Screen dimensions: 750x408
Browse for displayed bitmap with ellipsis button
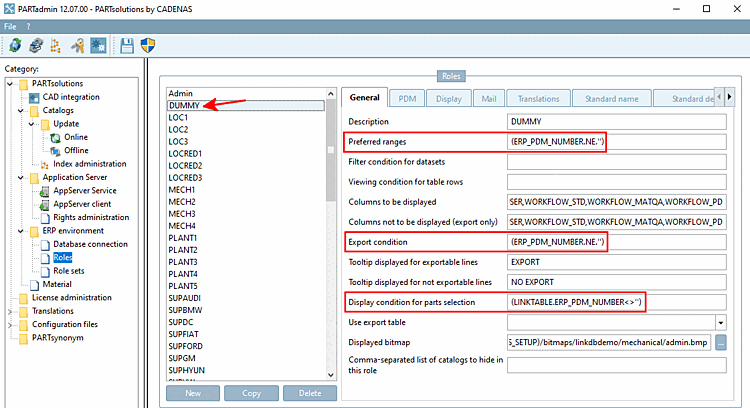pyautogui.click(x=720, y=343)
